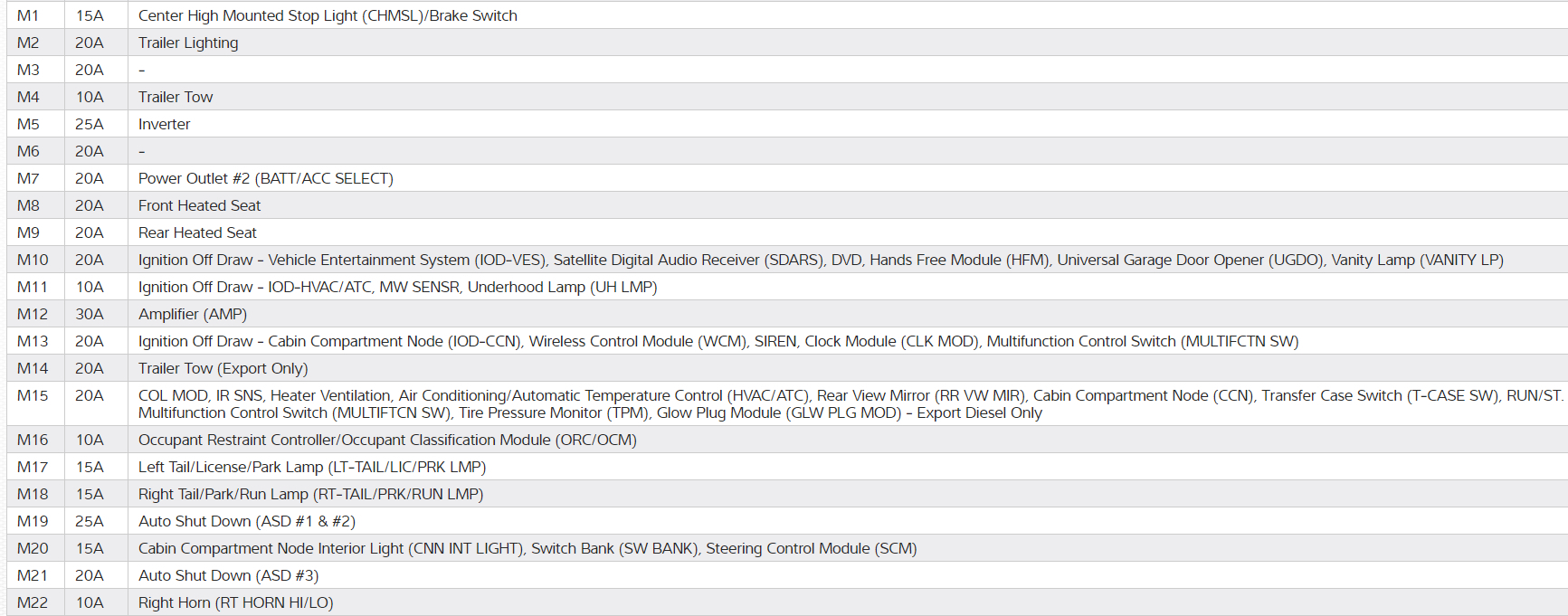
Task: Select the Amplifier (AMP) description
Action: pos(192,314)
